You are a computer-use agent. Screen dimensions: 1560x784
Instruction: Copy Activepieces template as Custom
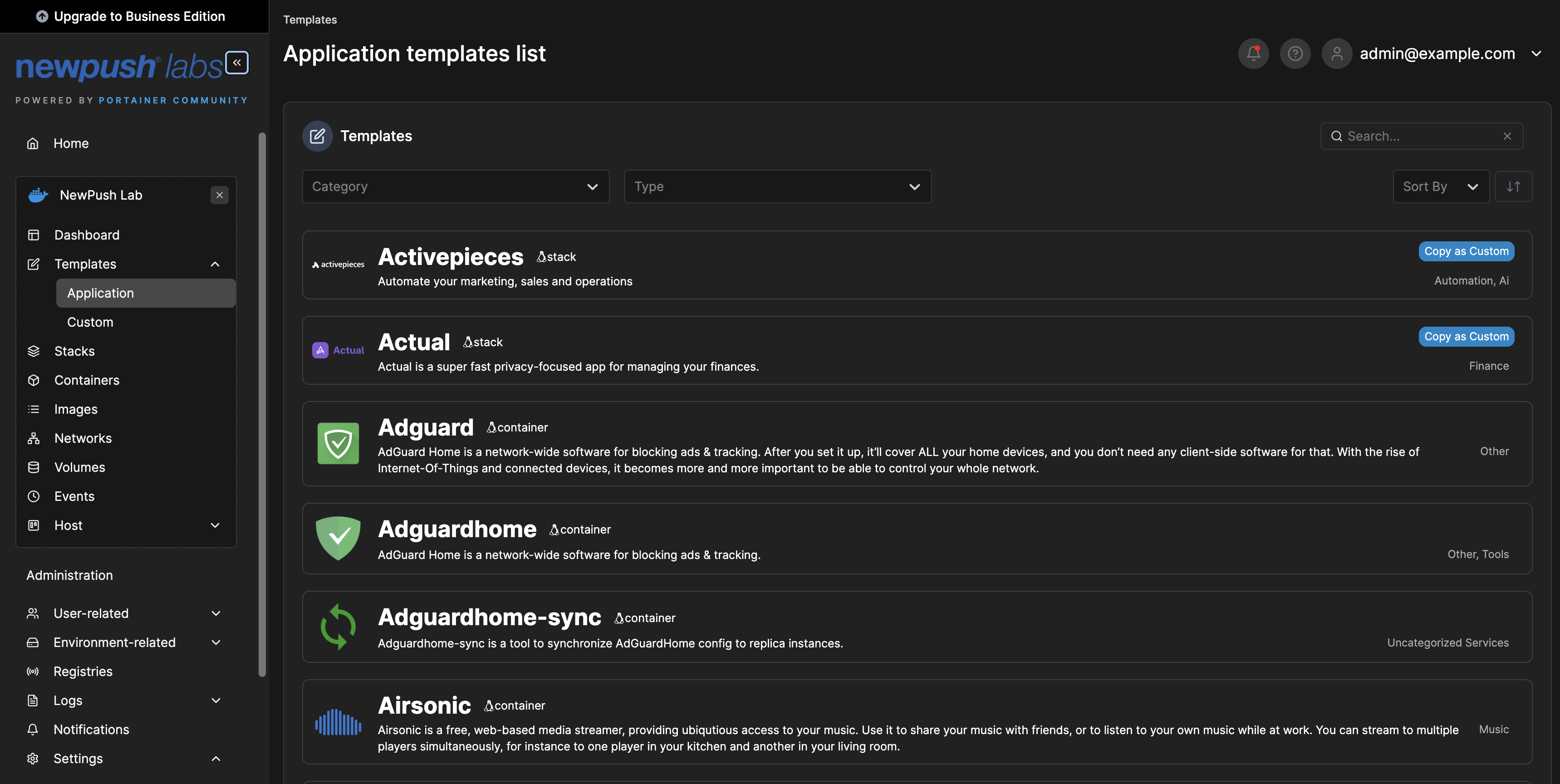tap(1466, 251)
